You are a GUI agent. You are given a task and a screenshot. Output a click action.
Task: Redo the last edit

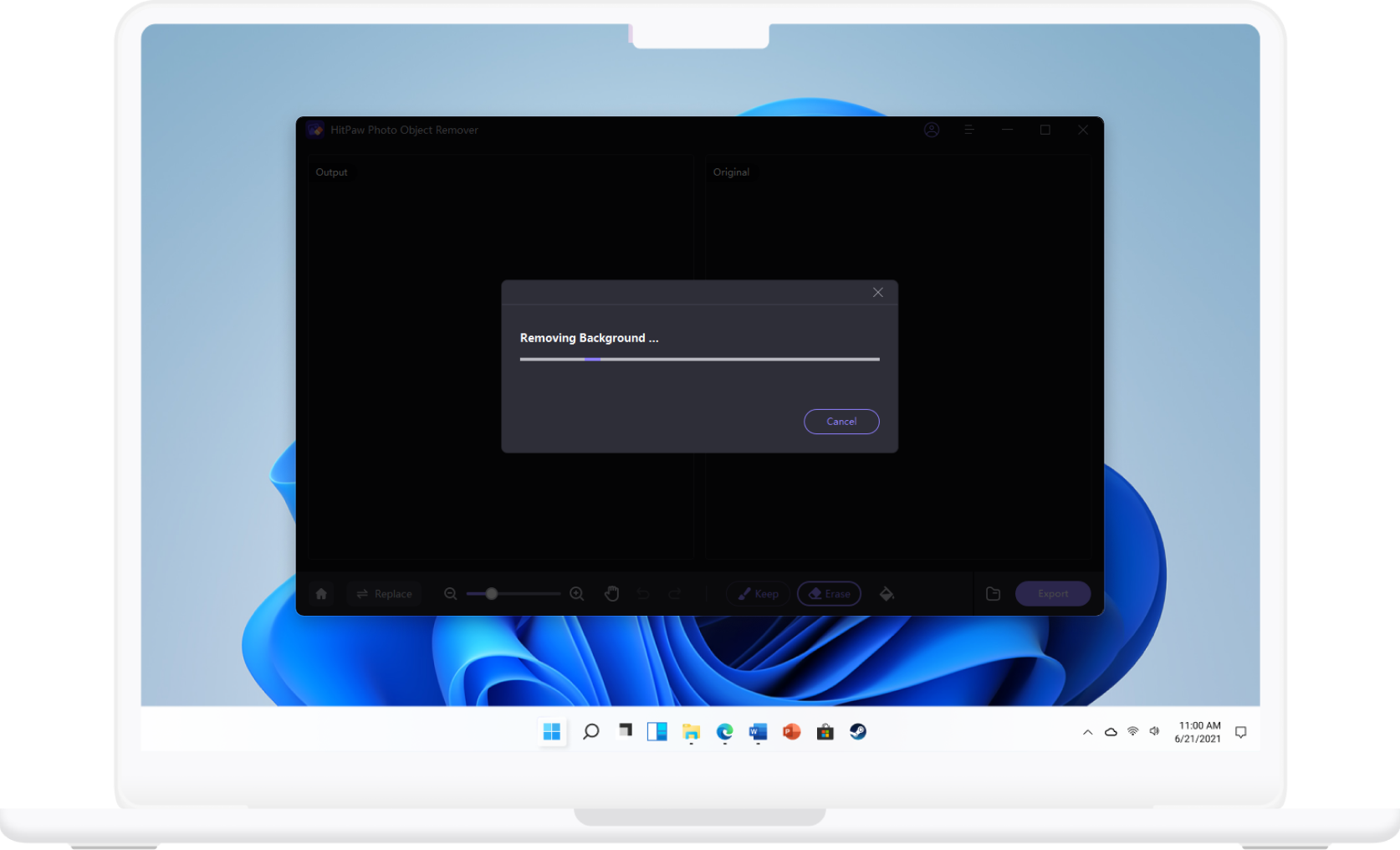(x=674, y=593)
